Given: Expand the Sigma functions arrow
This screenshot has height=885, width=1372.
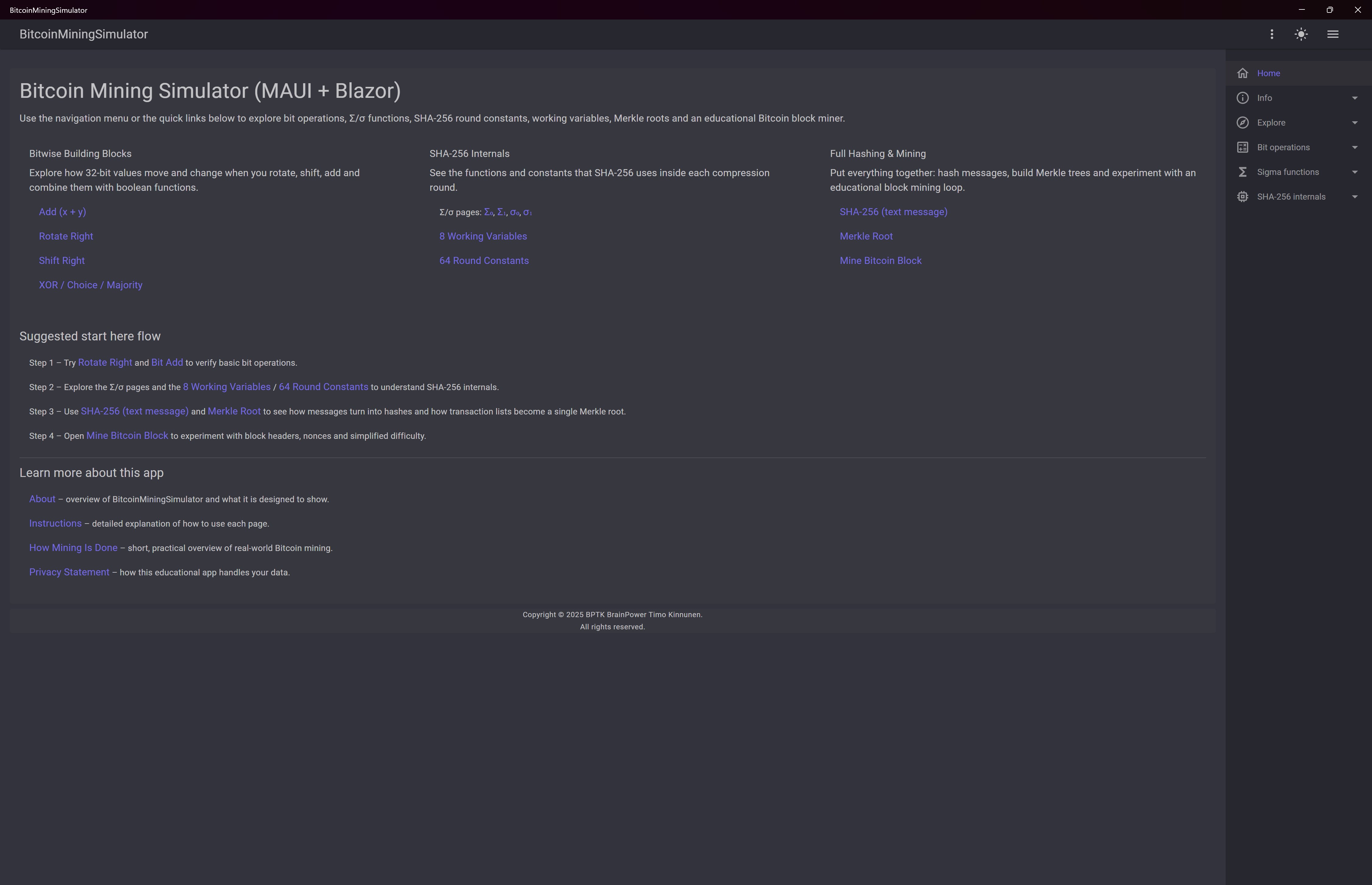Looking at the screenshot, I should (1355, 172).
